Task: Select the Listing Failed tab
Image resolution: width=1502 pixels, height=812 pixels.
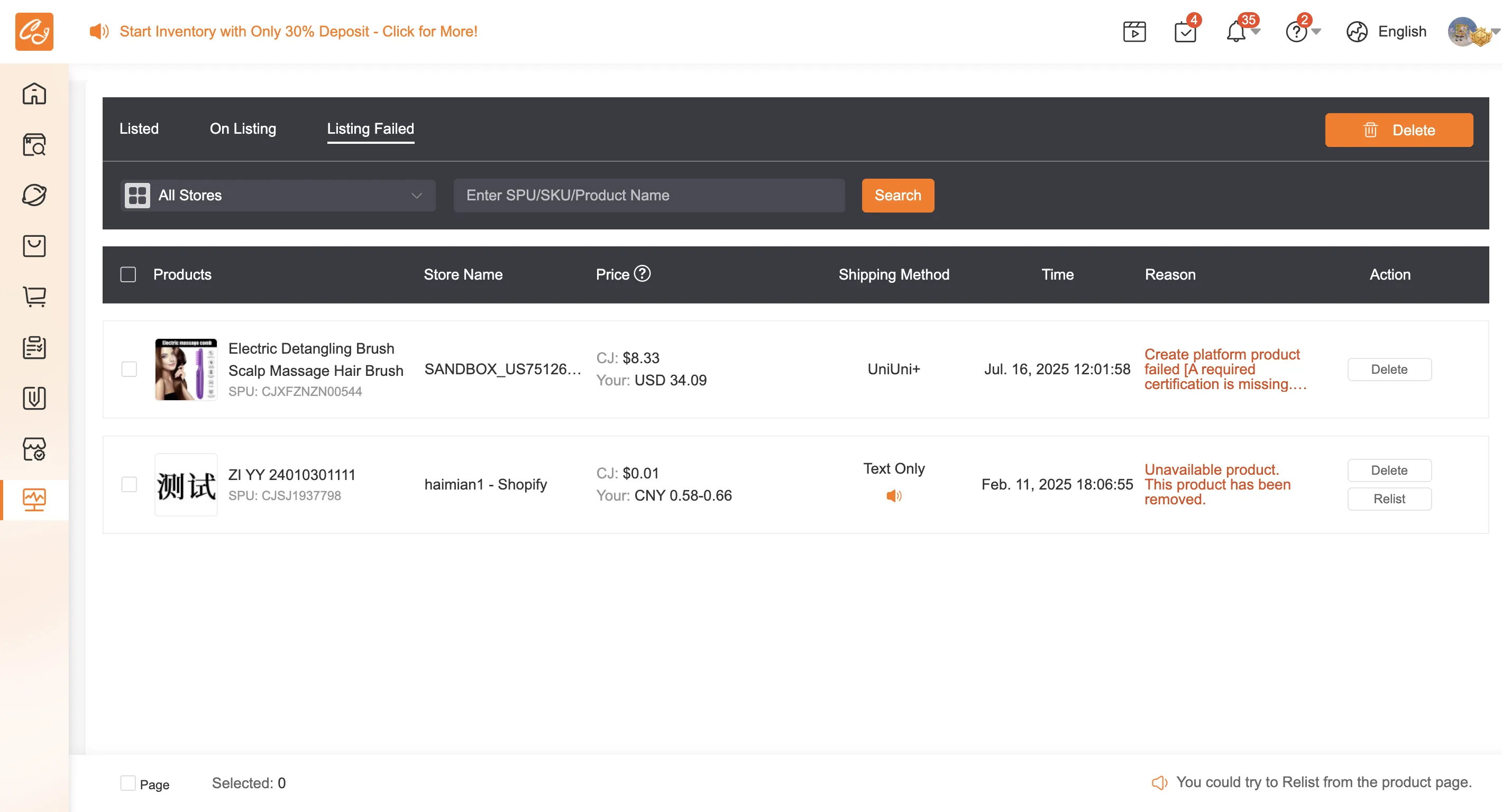Action: point(370,128)
